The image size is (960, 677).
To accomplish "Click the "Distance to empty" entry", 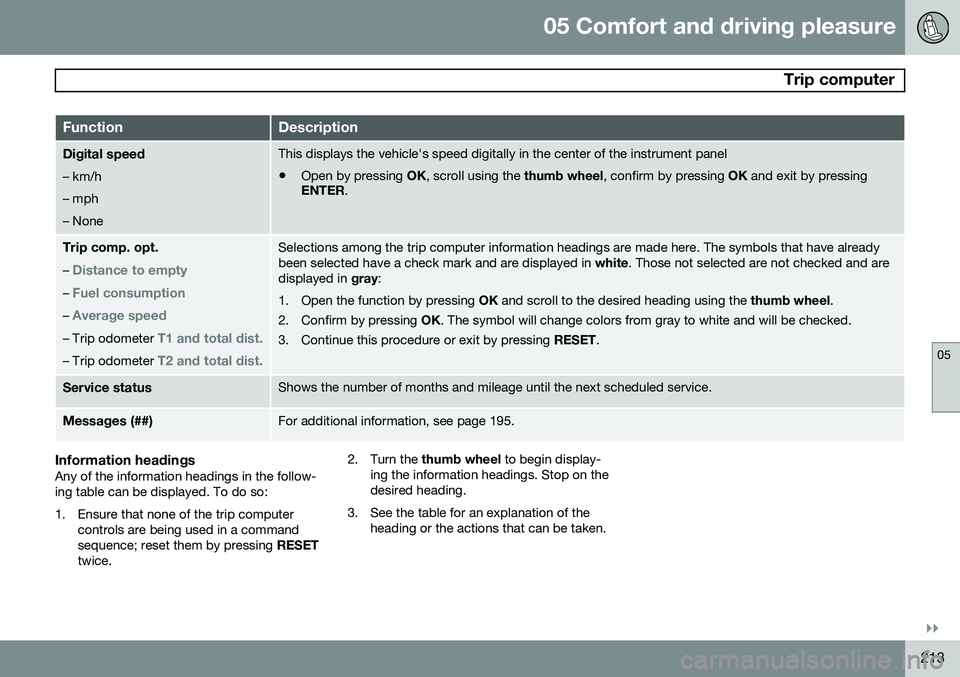I will [130, 270].
